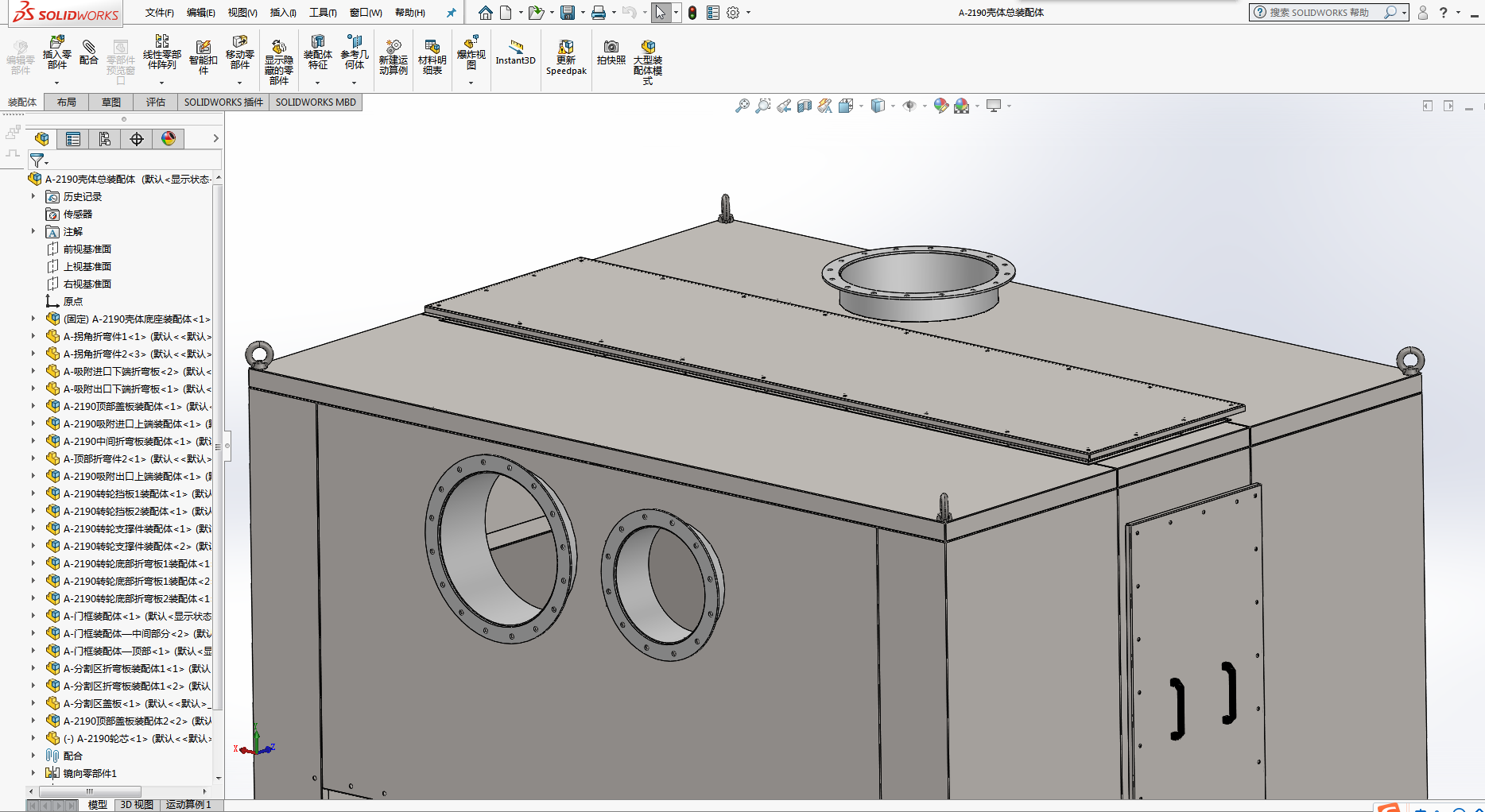This screenshot has width=1485, height=812.
Task: Open the DisplayManager color sphere tab
Action: click(169, 139)
